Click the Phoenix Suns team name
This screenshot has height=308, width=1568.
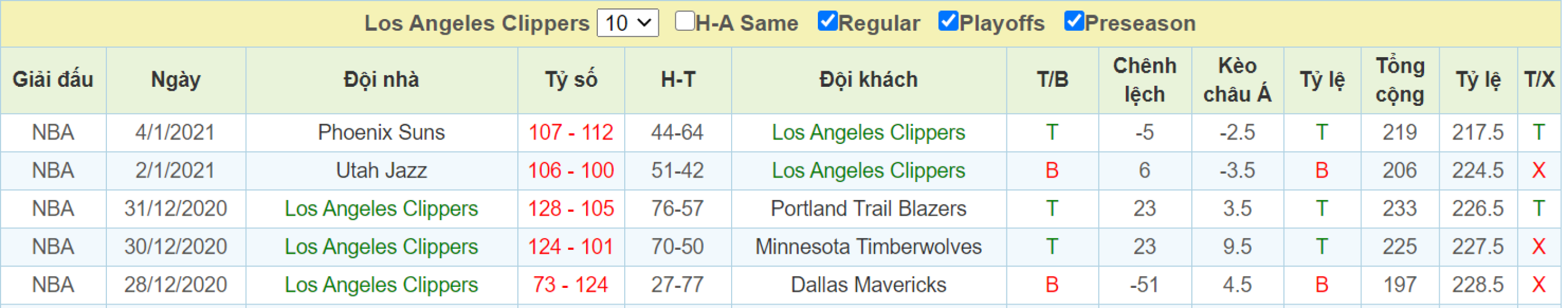click(x=381, y=132)
